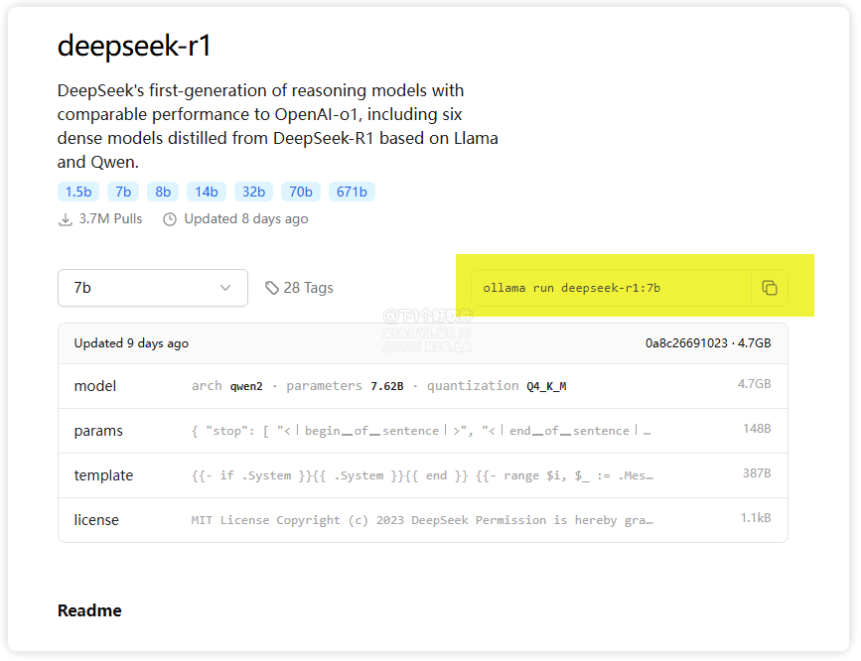The width and height of the screenshot is (861, 661).
Task: Click the clock icon beside Updated 8 days ago
Action: 170,219
